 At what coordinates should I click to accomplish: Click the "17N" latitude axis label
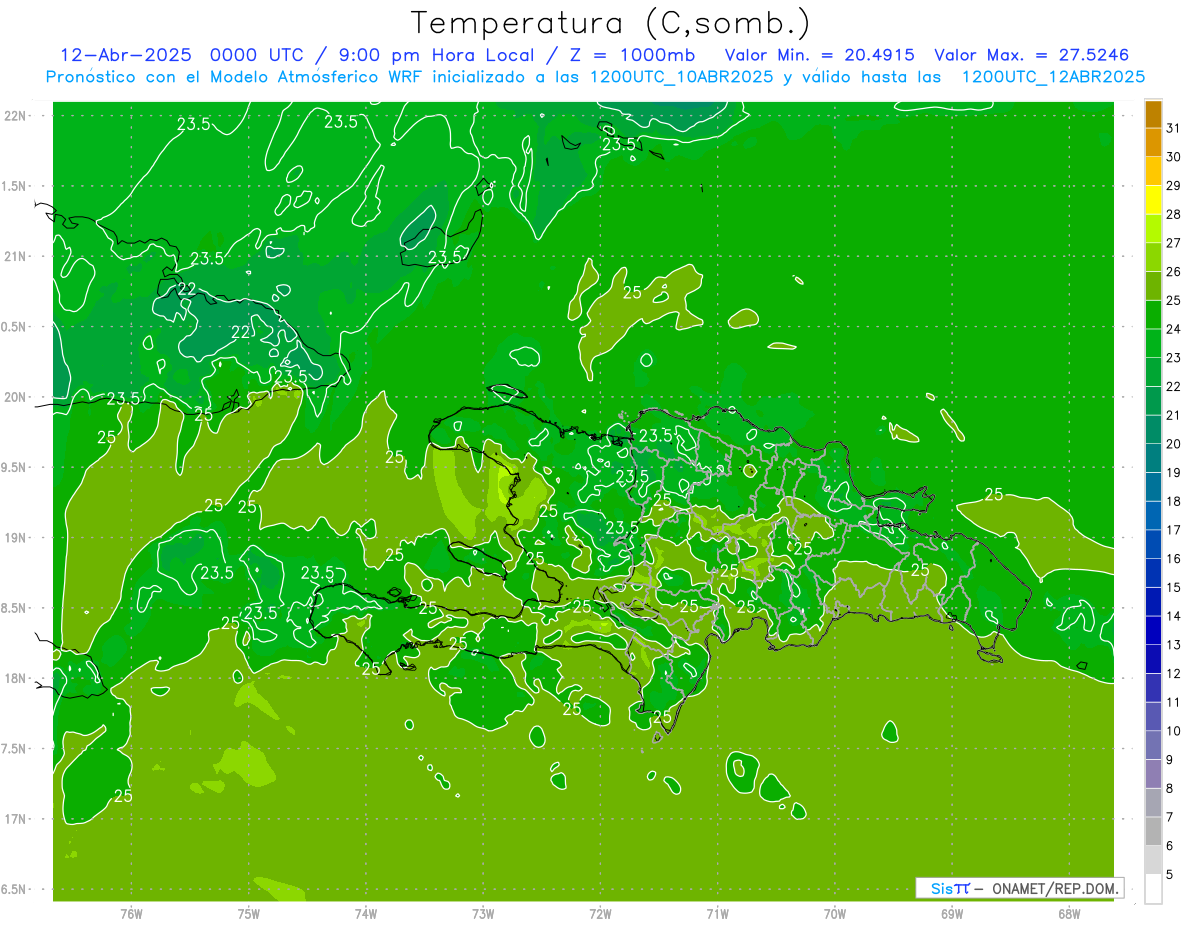click(16, 819)
